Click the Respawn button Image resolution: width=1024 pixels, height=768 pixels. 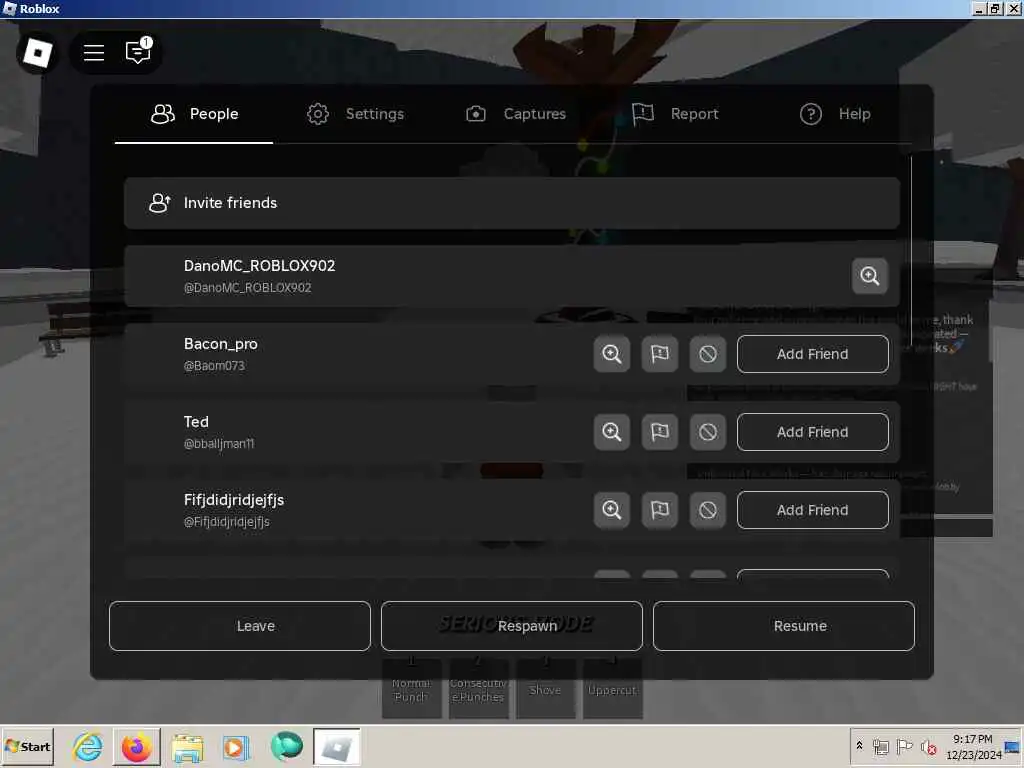511,626
